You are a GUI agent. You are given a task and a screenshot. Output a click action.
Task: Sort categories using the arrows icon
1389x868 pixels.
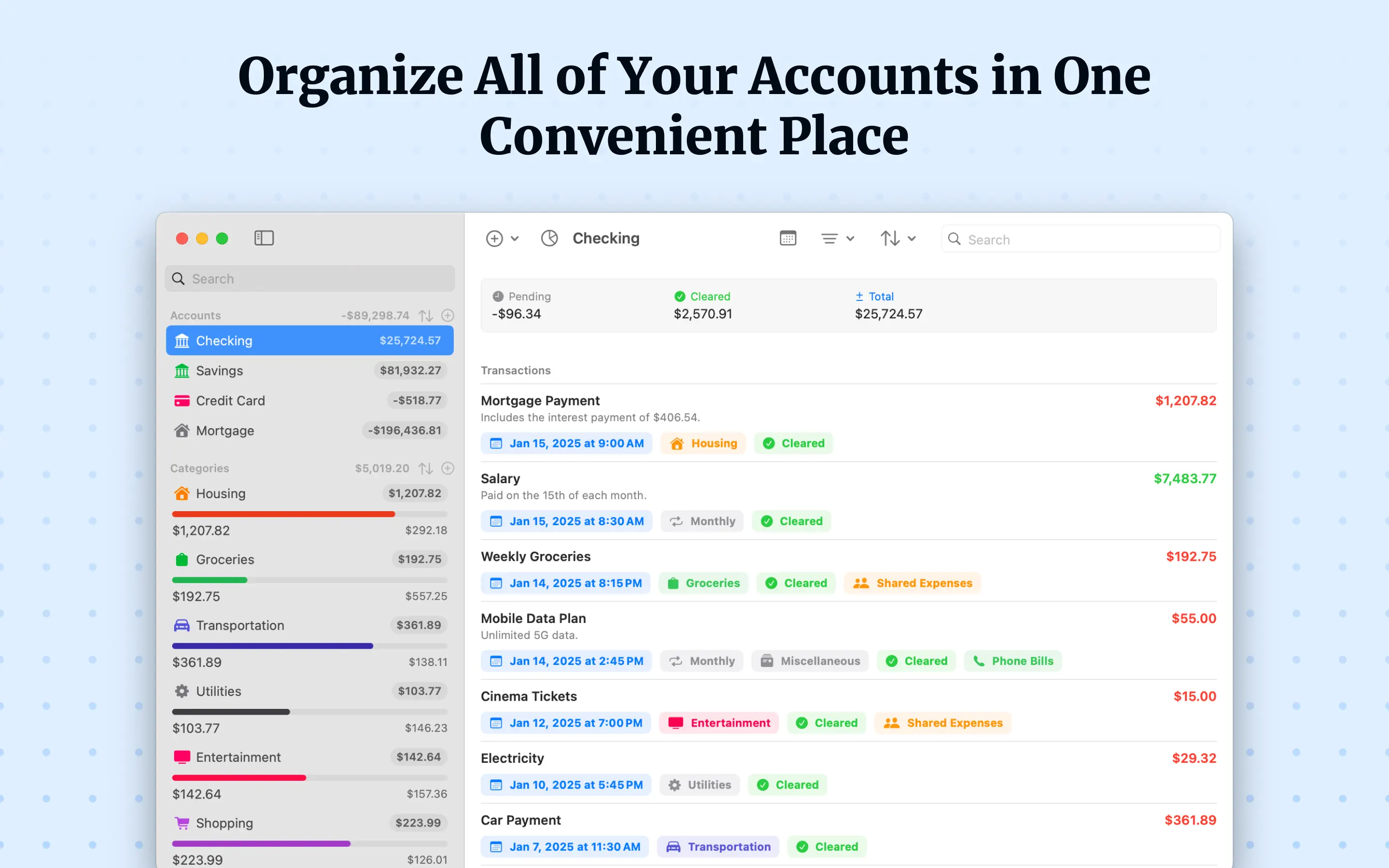pyautogui.click(x=425, y=468)
